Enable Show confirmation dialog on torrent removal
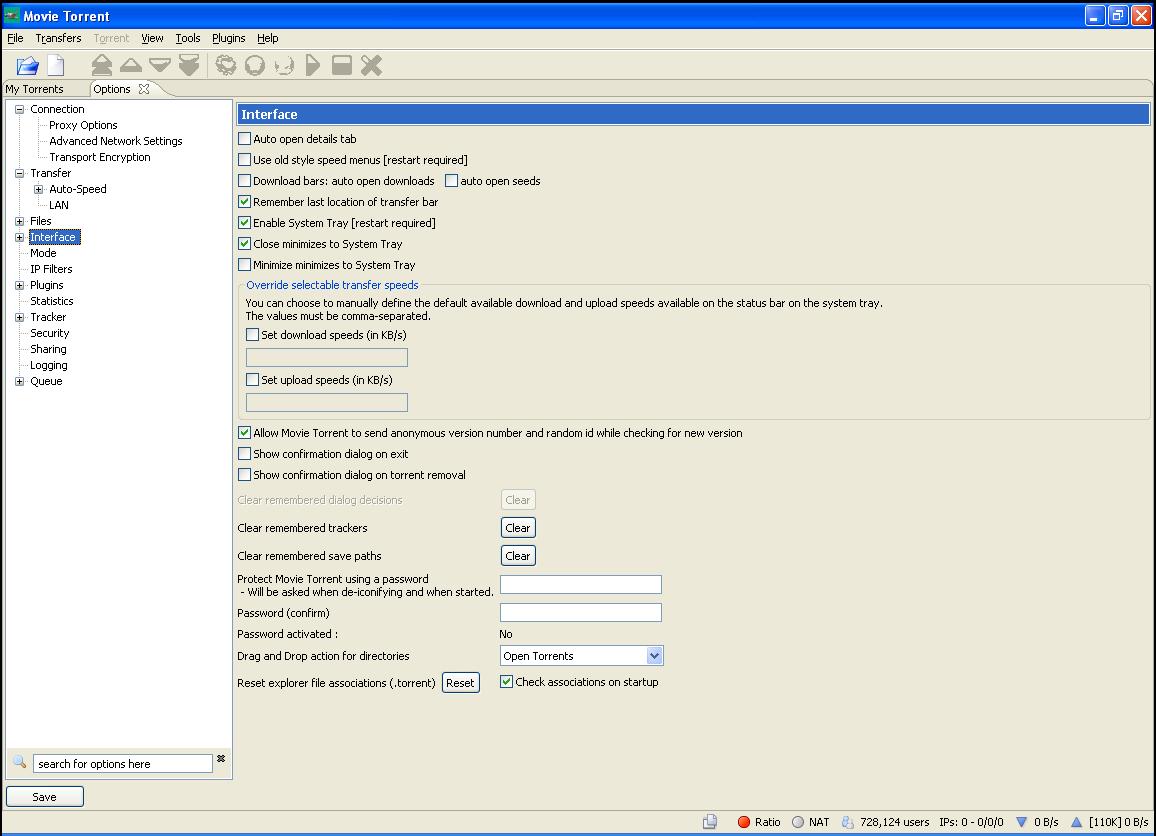1156x836 pixels. click(245, 475)
